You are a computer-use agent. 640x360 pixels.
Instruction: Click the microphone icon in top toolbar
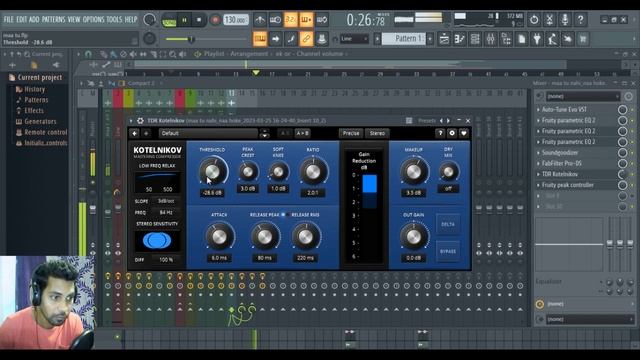[x=565, y=20]
